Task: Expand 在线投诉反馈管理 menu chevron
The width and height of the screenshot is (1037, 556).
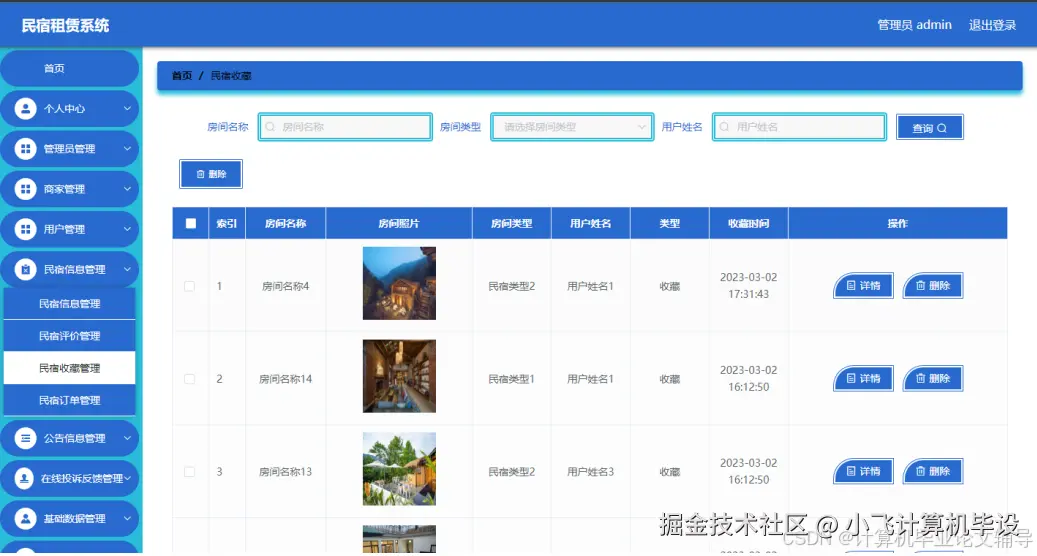Action: point(127,478)
